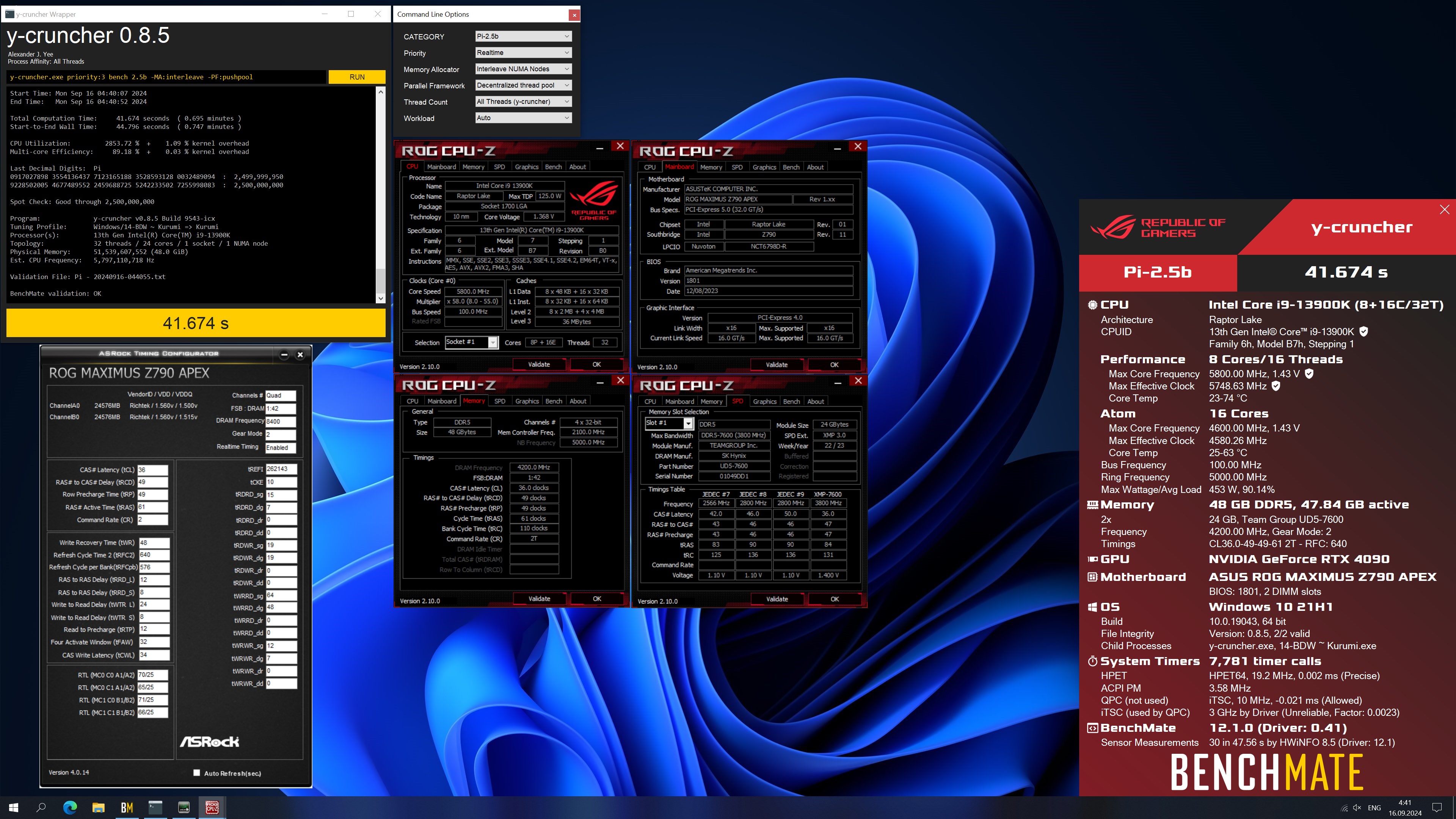Open the Slot #1 memory slot dropdown
Viewport: 1456px width, 819px height.
point(668,423)
